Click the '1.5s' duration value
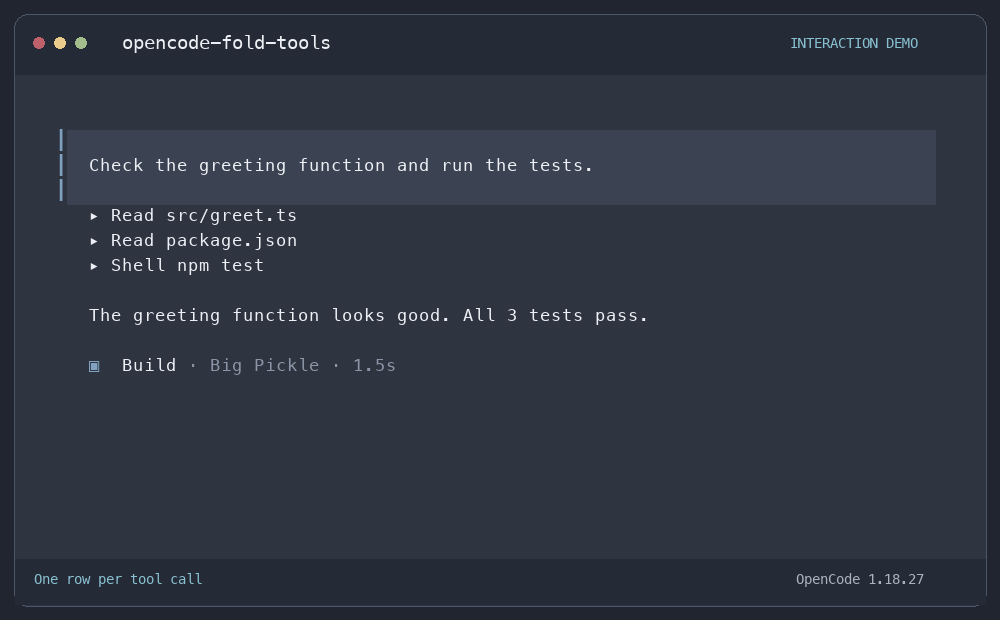This screenshot has height=620, width=1000. [x=374, y=365]
